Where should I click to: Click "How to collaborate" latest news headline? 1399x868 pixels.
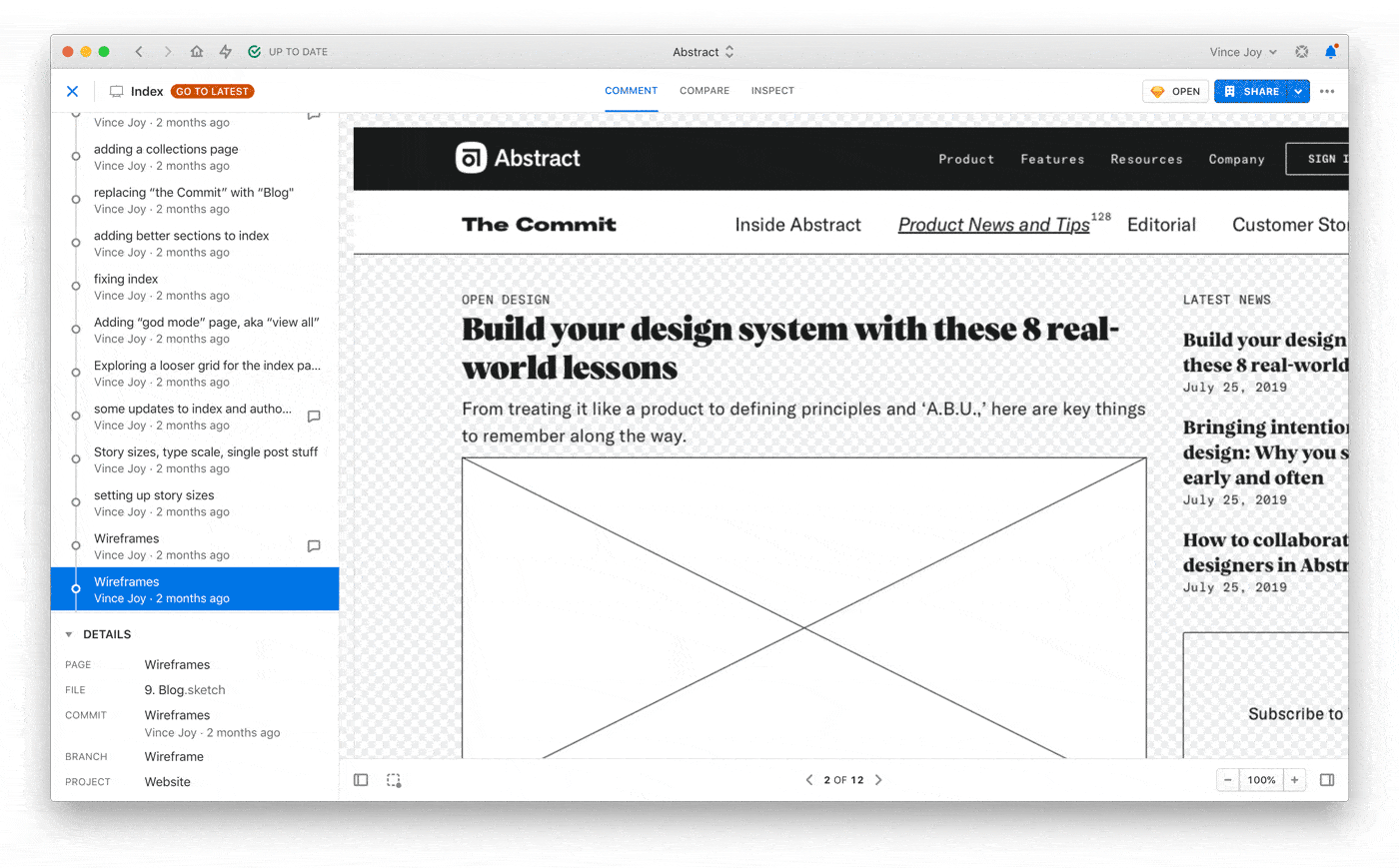(1265, 552)
